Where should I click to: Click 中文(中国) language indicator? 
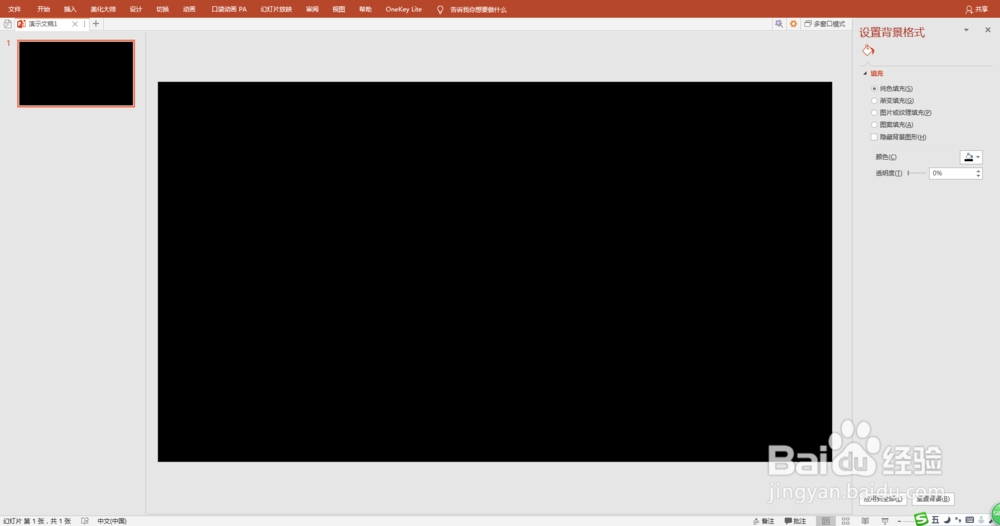coord(112,521)
